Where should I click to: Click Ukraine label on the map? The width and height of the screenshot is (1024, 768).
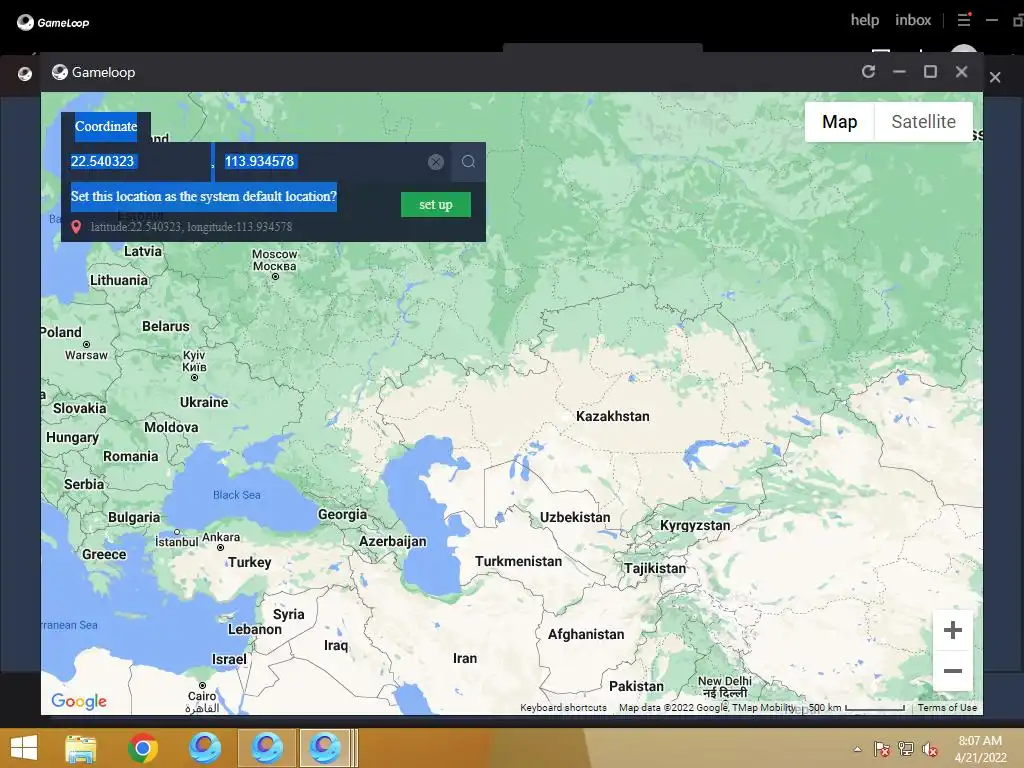204,402
